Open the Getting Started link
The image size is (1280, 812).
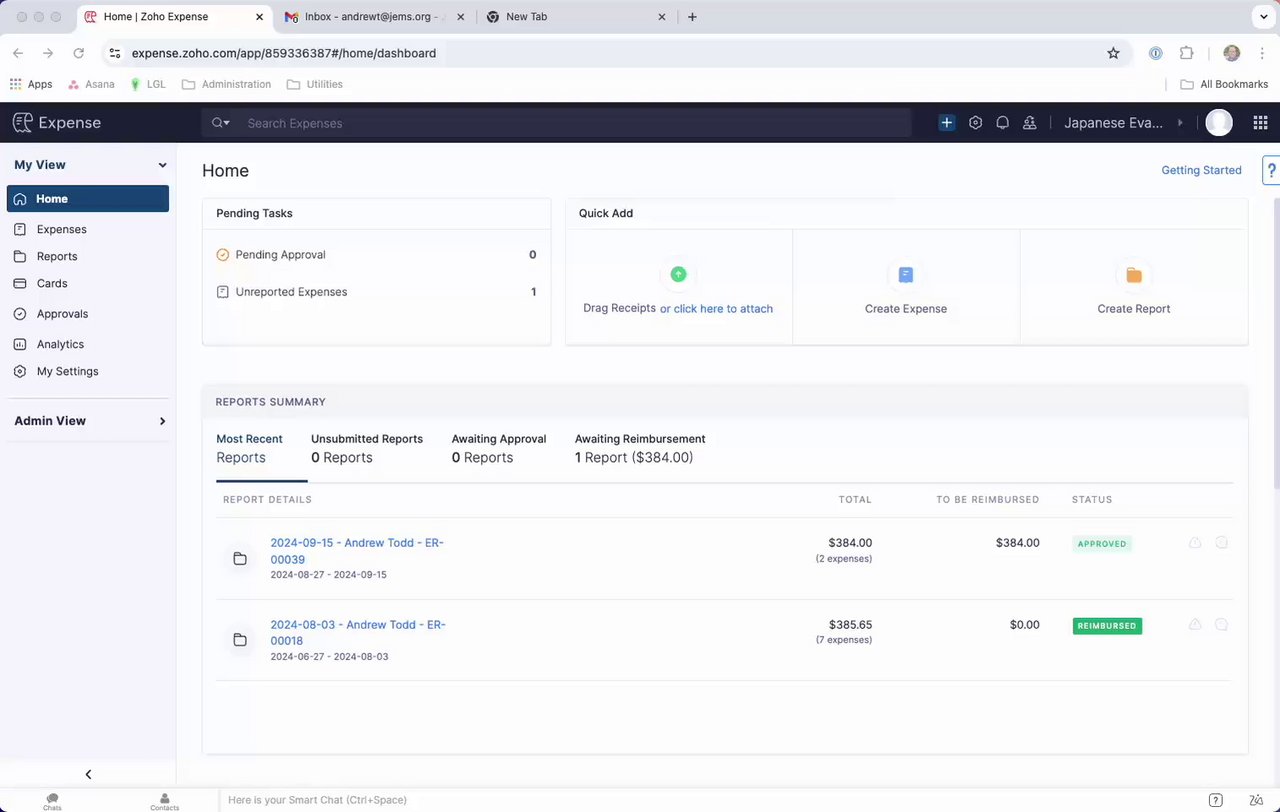coord(1201,170)
